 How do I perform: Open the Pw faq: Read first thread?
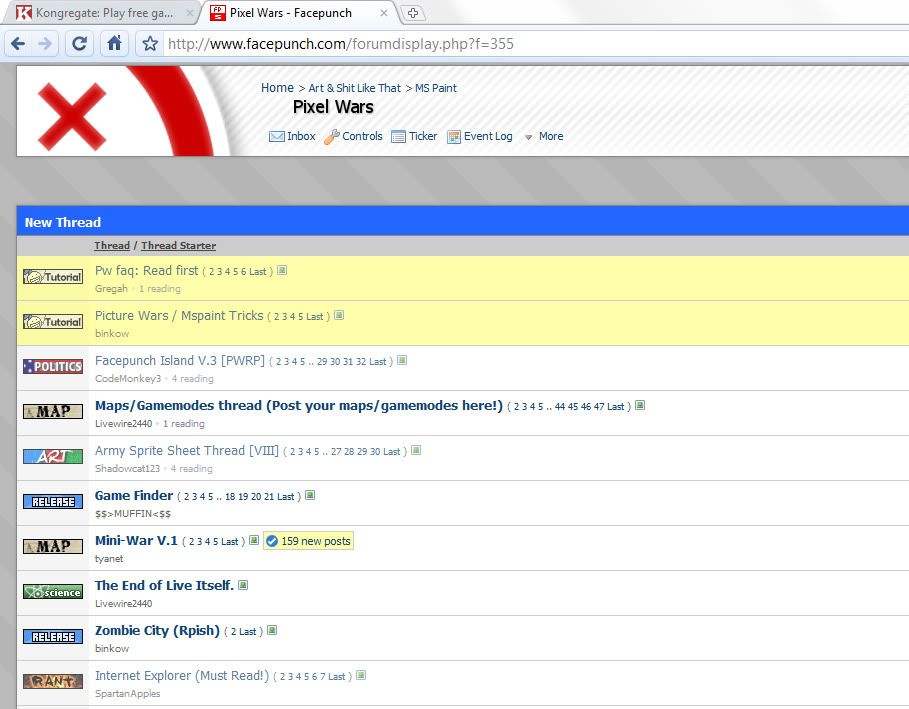pos(147,271)
